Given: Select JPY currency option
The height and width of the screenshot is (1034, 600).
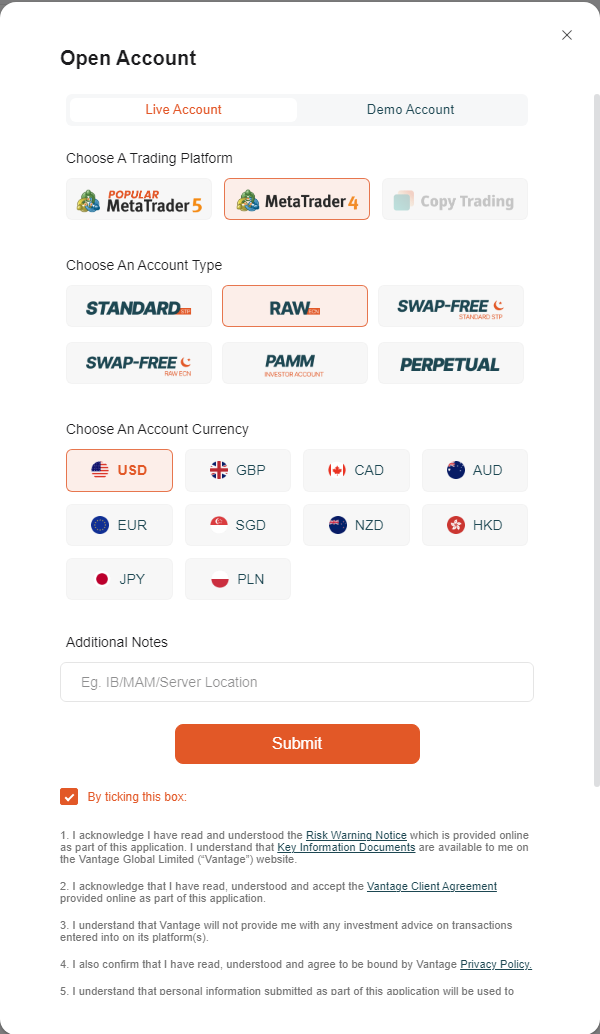Looking at the screenshot, I should pos(120,579).
